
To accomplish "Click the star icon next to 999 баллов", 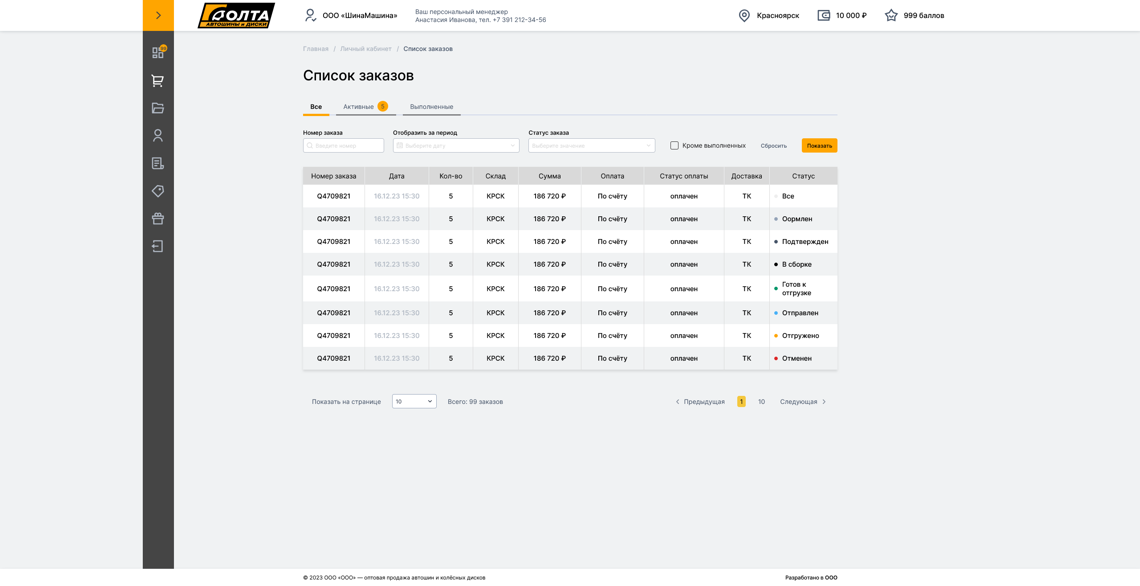I will (891, 15).
